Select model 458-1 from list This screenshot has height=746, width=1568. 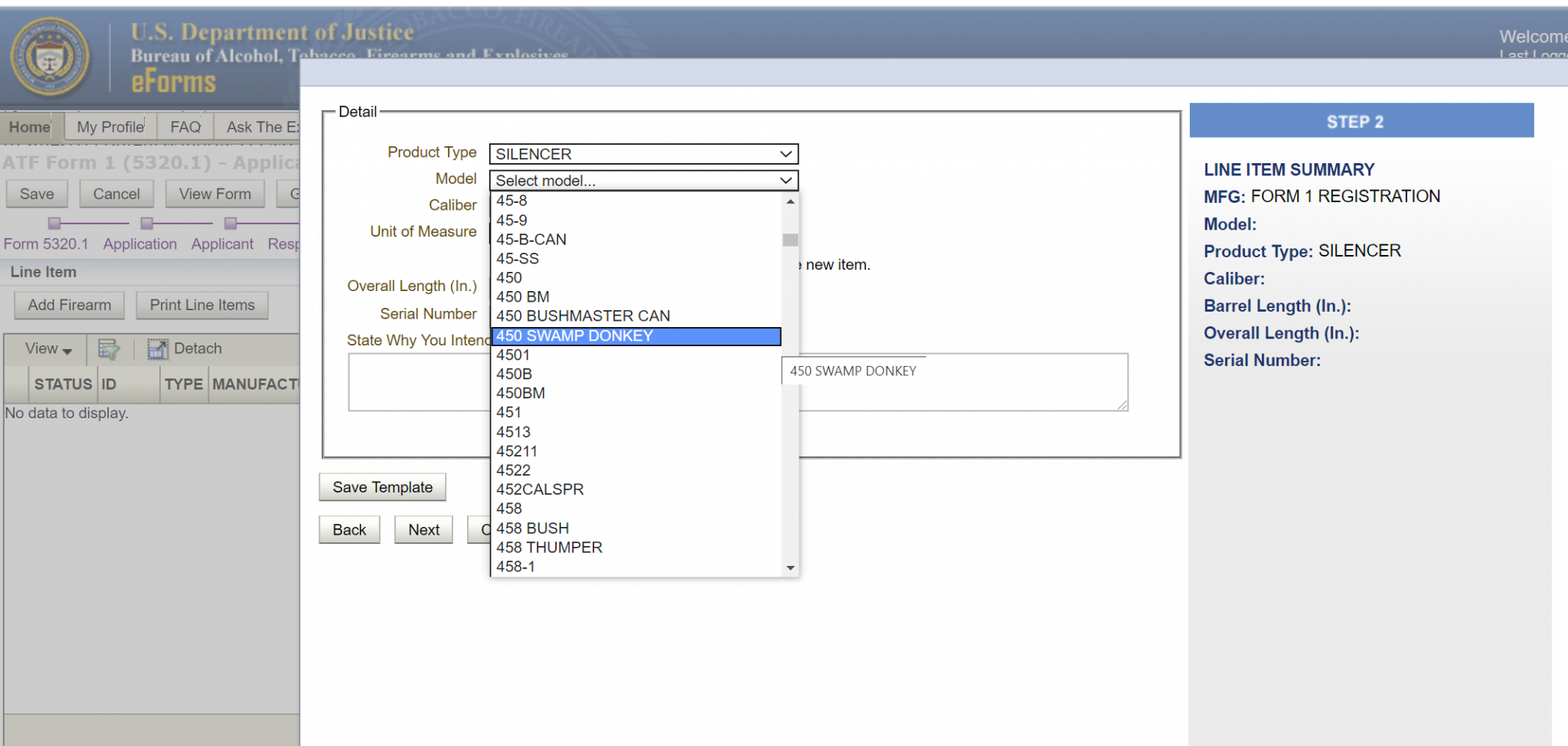(635, 567)
